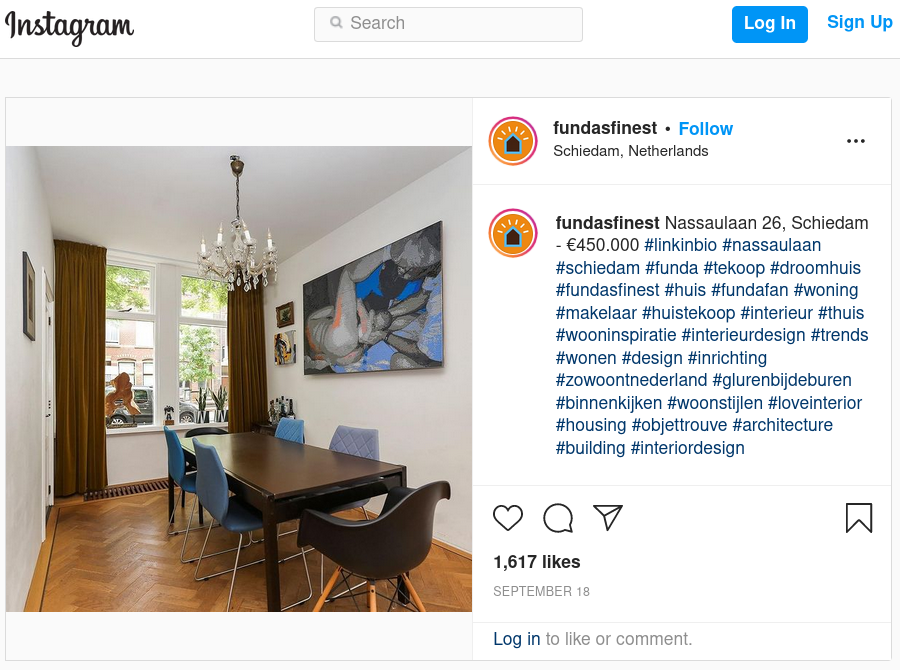Save post with the bookmark icon
This screenshot has height=670, width=900.
[859, 518]
